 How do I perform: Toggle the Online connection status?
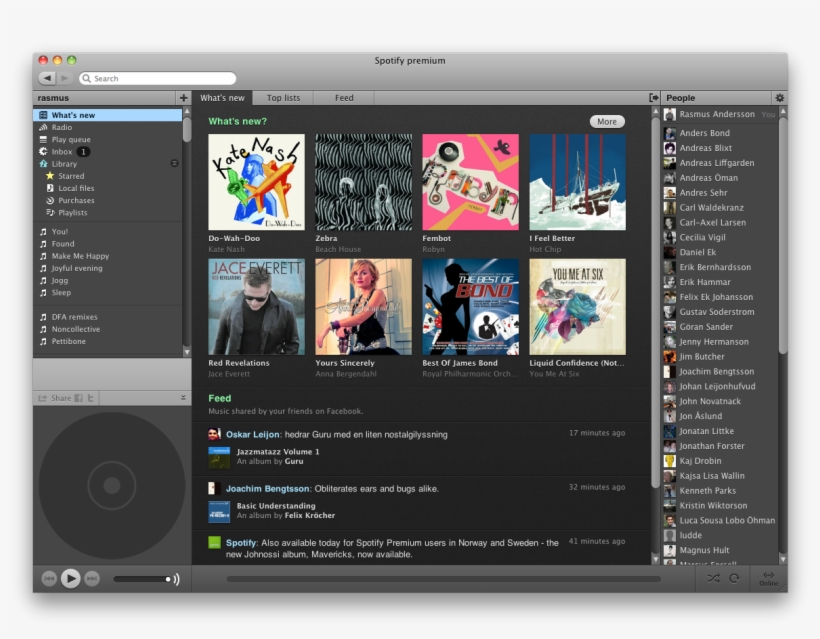click(x=767, y=578)
